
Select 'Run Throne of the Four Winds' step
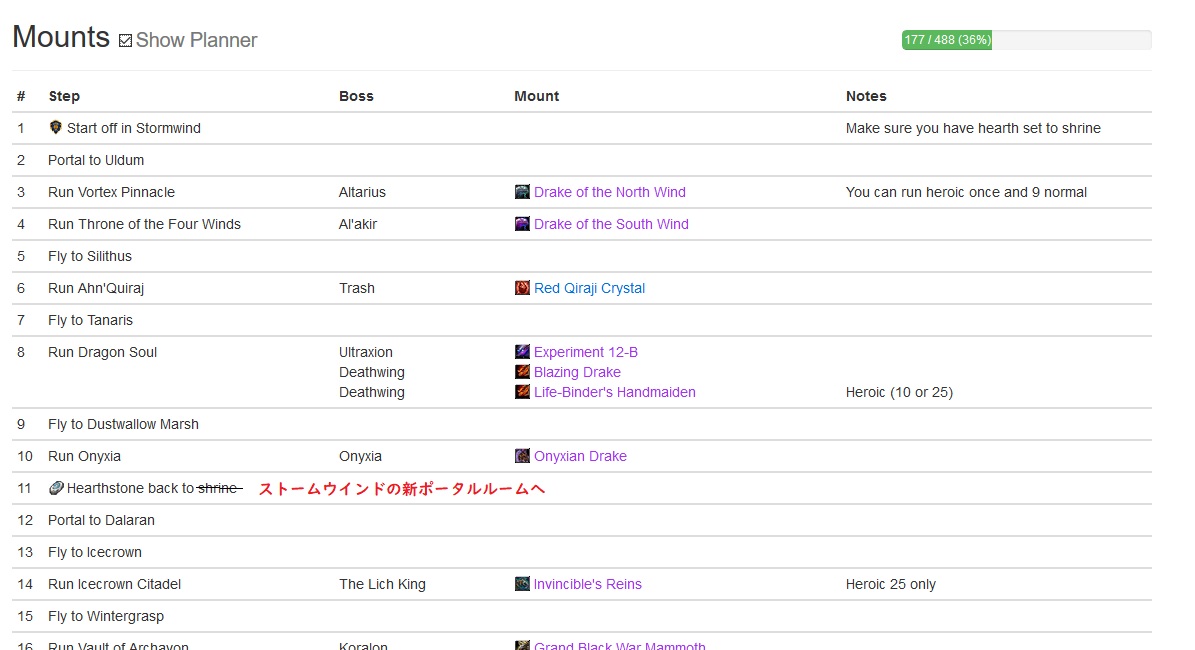click(x=144, y=224)
